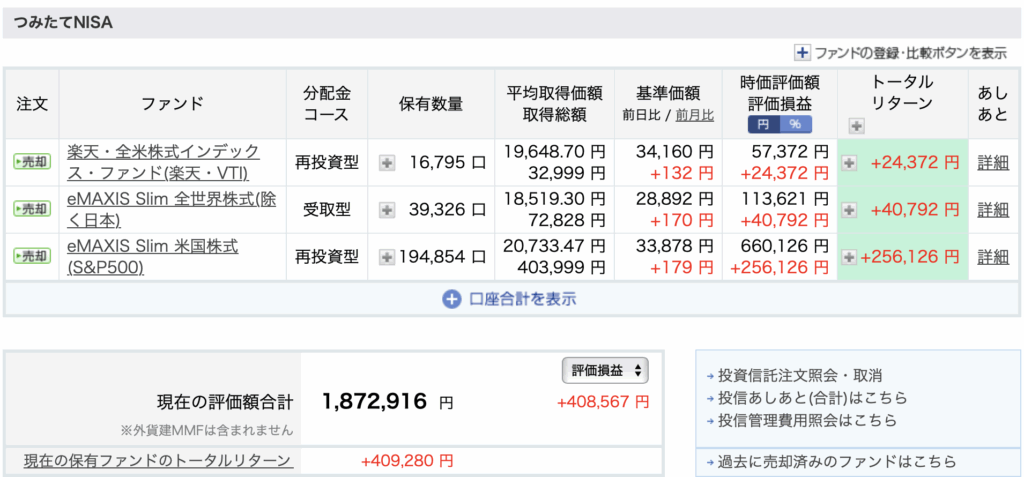
Task: Click the 1,872,916 total valuation amount
Action: (x=374, y=401)
